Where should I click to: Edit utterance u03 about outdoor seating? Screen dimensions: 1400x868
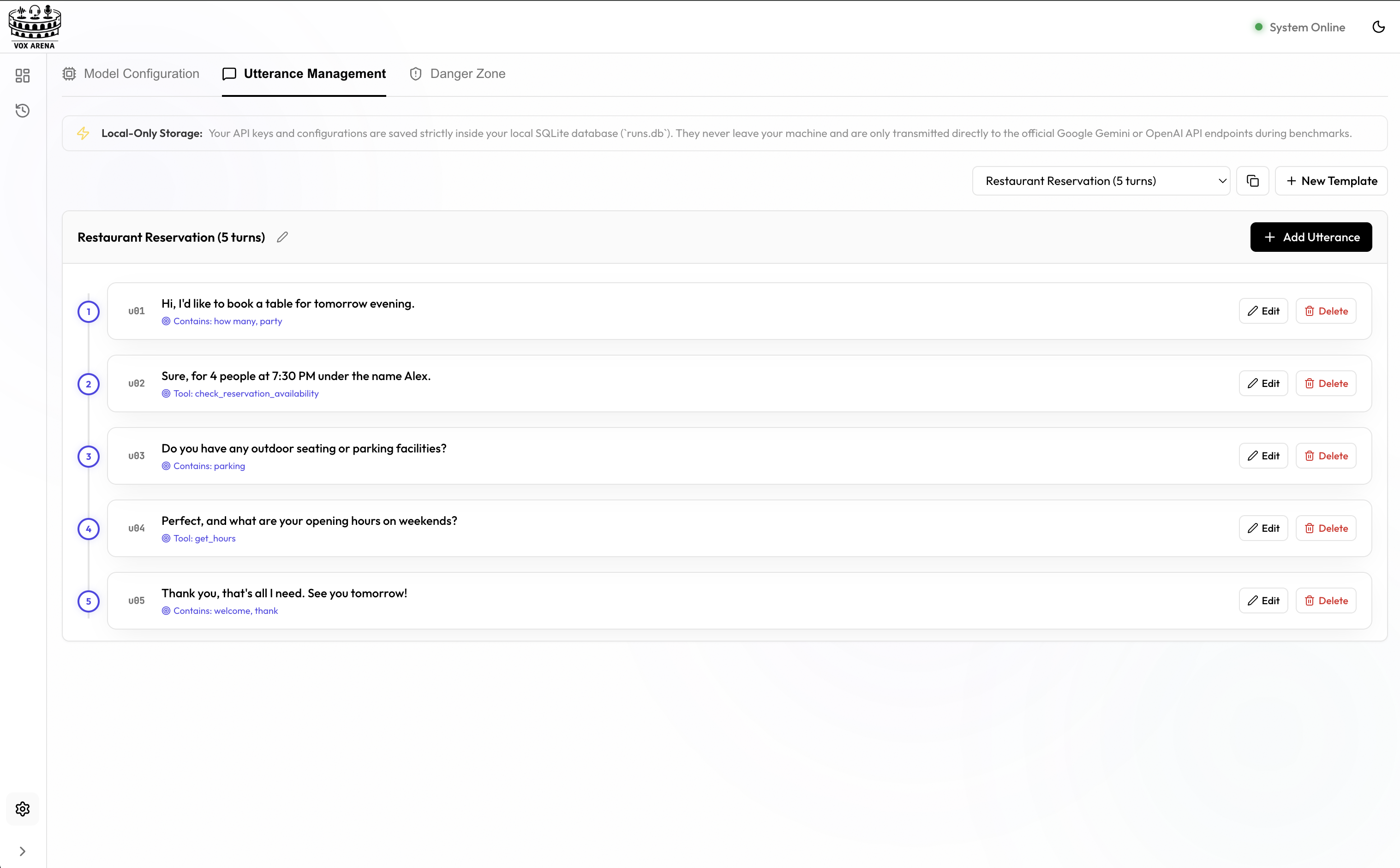click(x=1263, y=456)
